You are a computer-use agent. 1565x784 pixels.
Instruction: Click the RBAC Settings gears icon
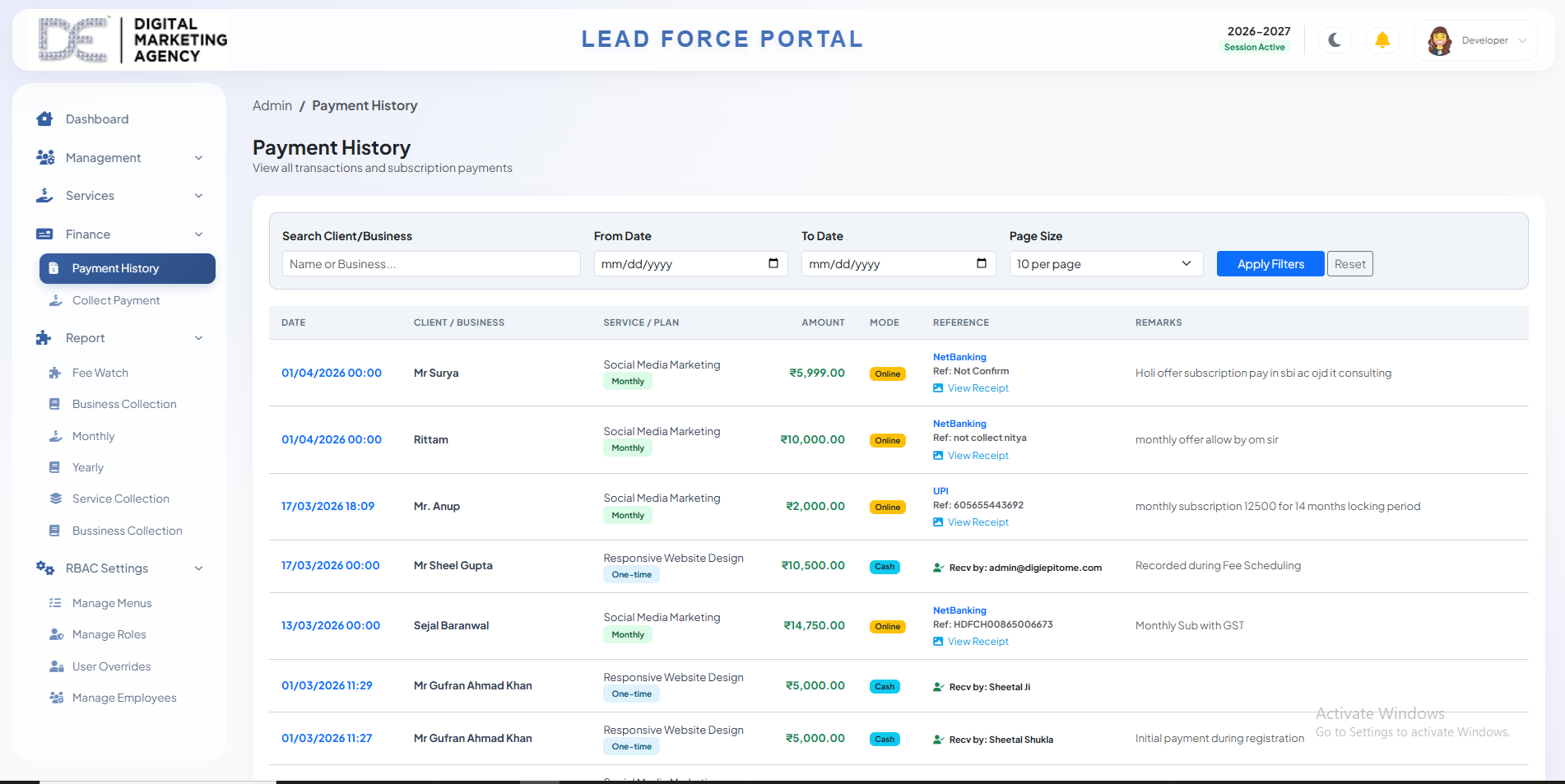45,568
